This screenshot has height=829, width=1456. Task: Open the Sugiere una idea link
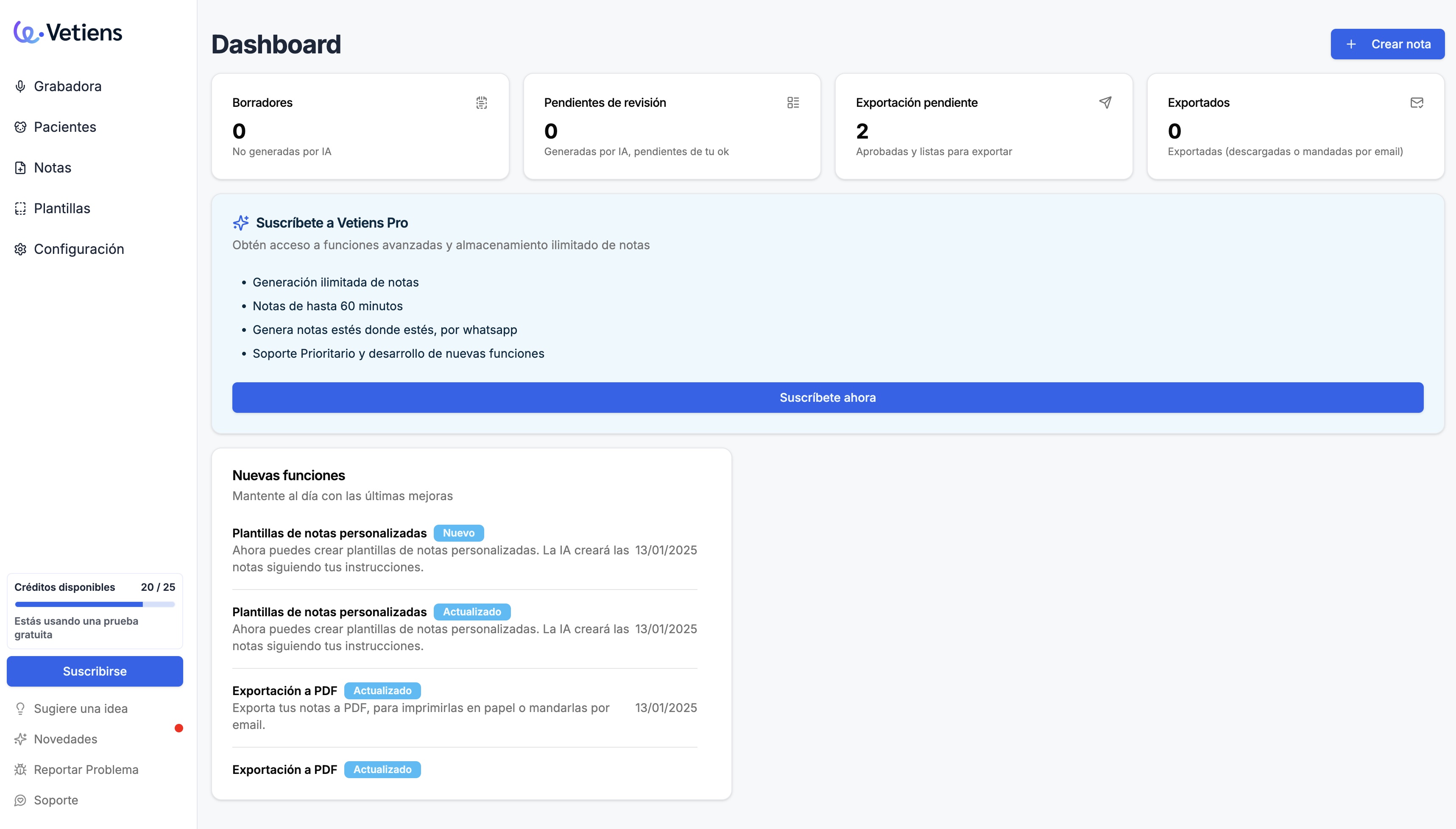click(80, 708)
